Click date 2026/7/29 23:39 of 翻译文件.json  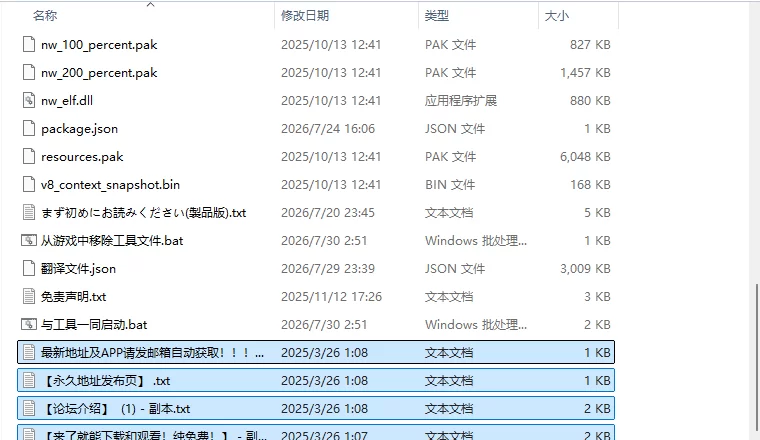[328, 269]
